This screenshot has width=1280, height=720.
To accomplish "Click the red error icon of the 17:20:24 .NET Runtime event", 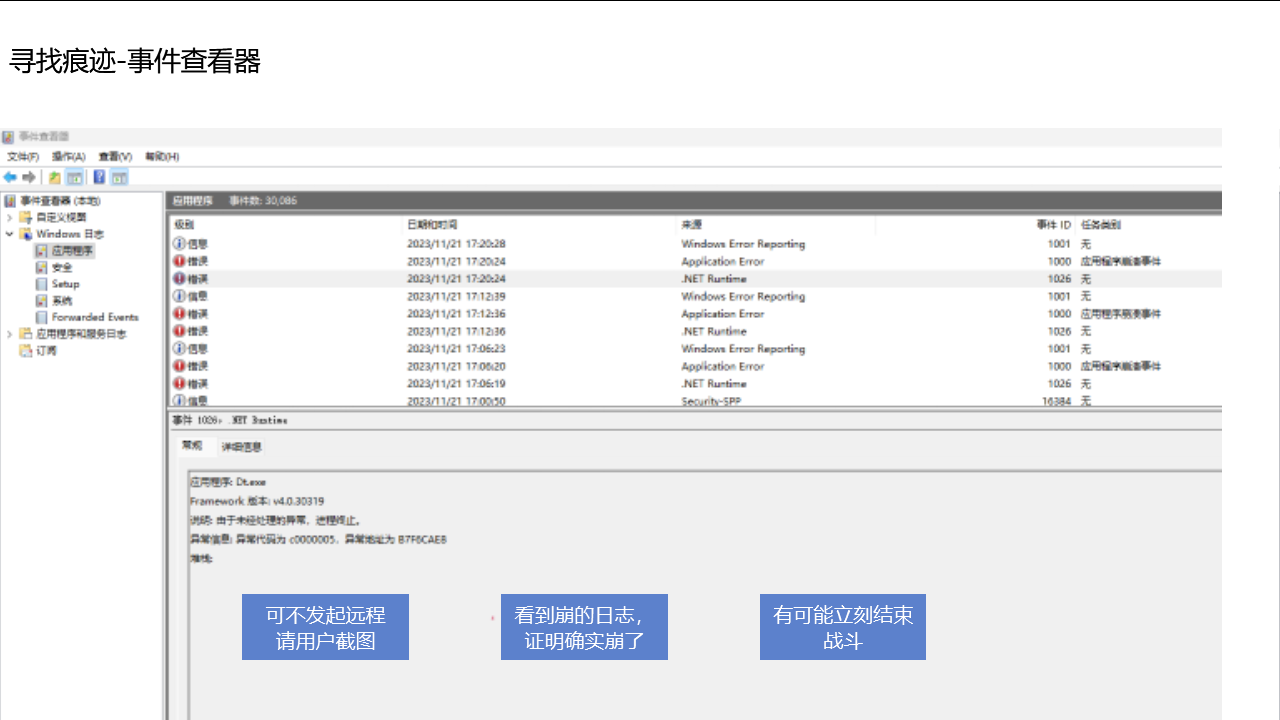I will (x=179, y=279).
